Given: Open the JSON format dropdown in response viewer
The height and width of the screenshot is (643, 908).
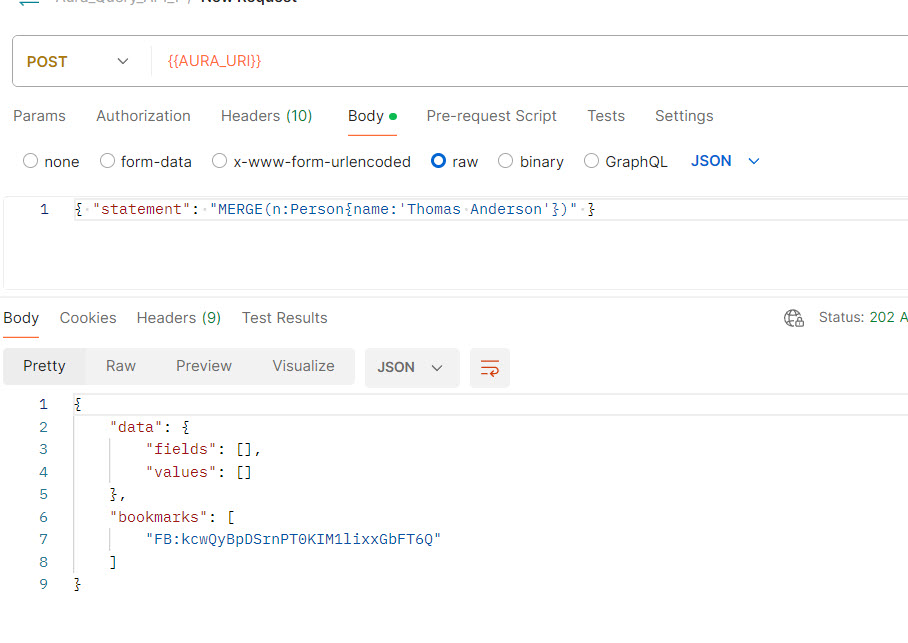Looking at the screenshot, I should point(411,367).
